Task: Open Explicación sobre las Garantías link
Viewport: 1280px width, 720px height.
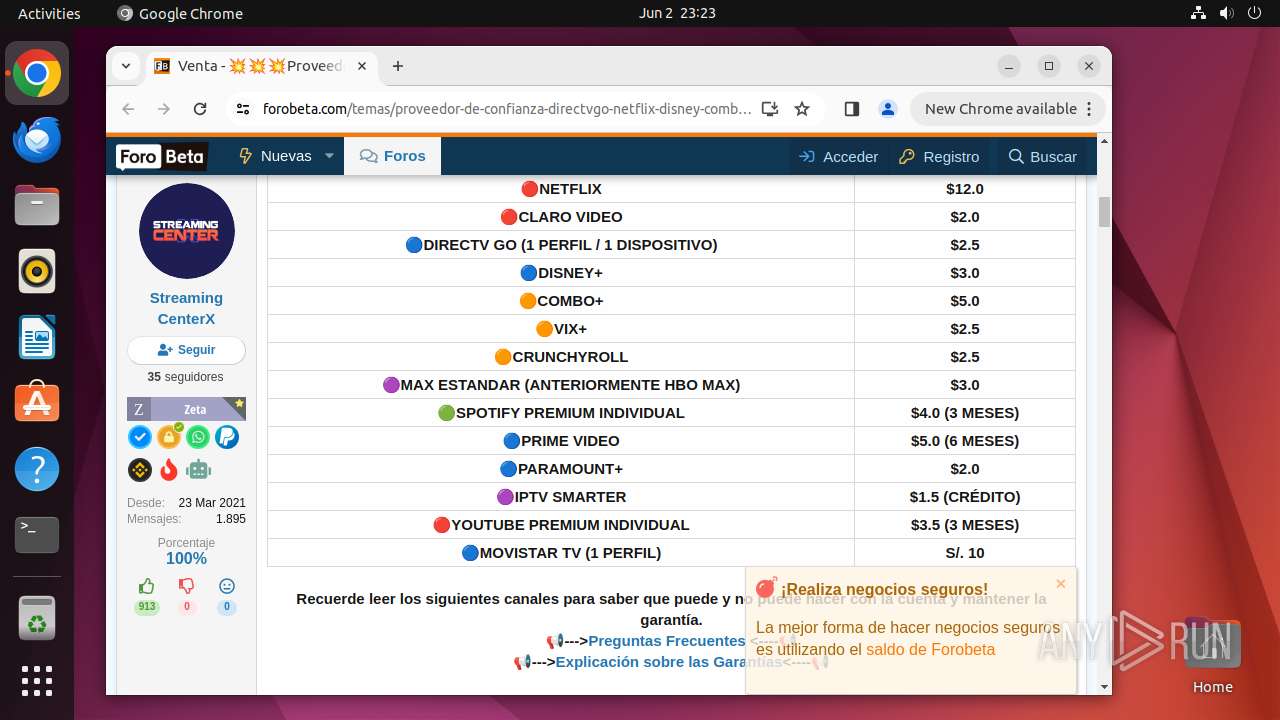Action: (x=669, y=662)
